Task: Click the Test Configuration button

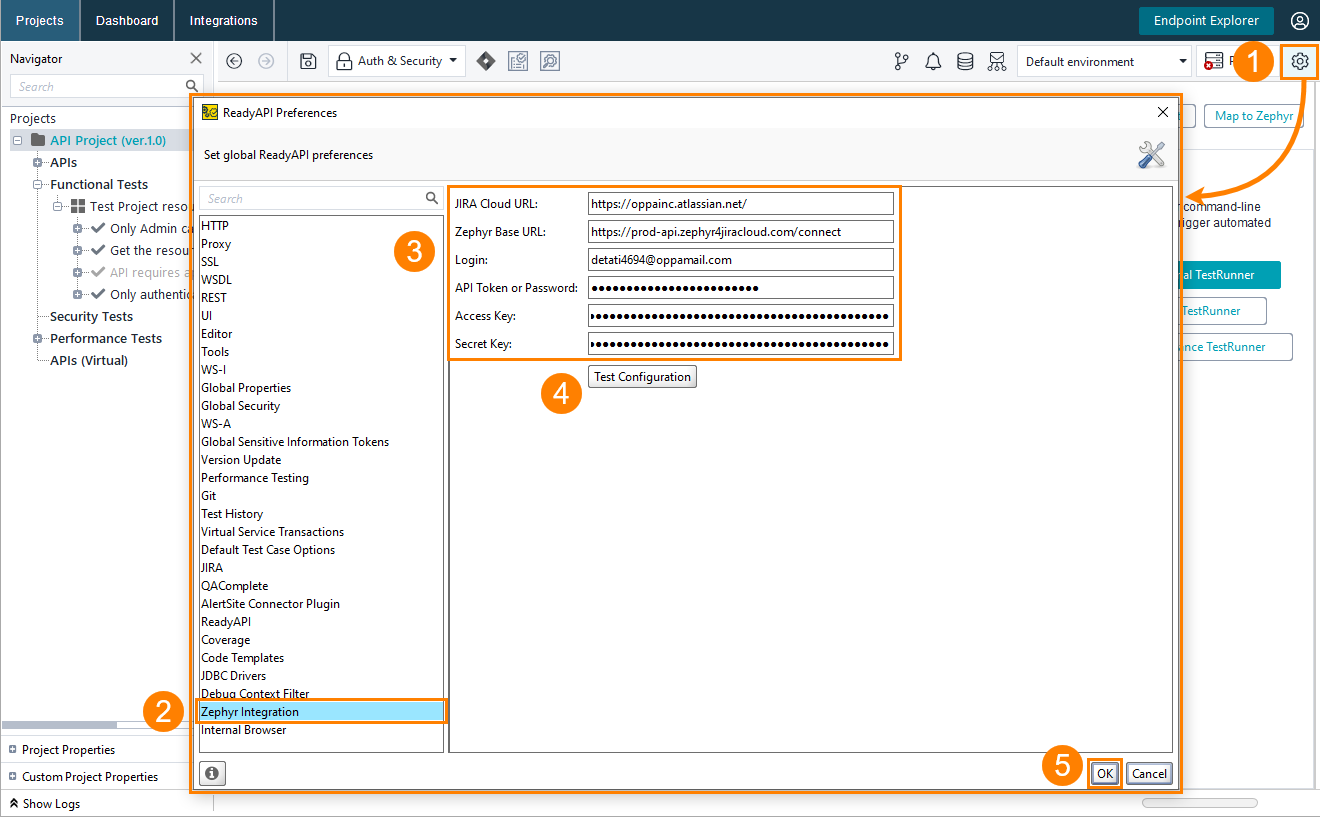Action: [x=642, y=377]
